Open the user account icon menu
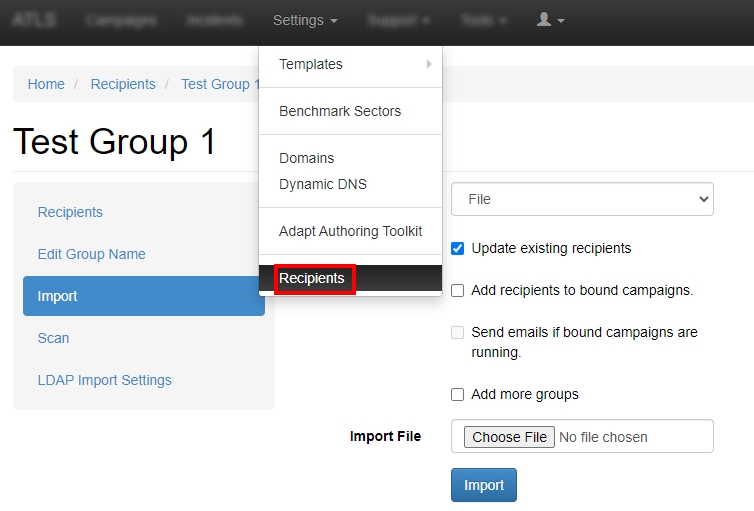The height and width of the screenshot is (511, 754). [550, 20]
